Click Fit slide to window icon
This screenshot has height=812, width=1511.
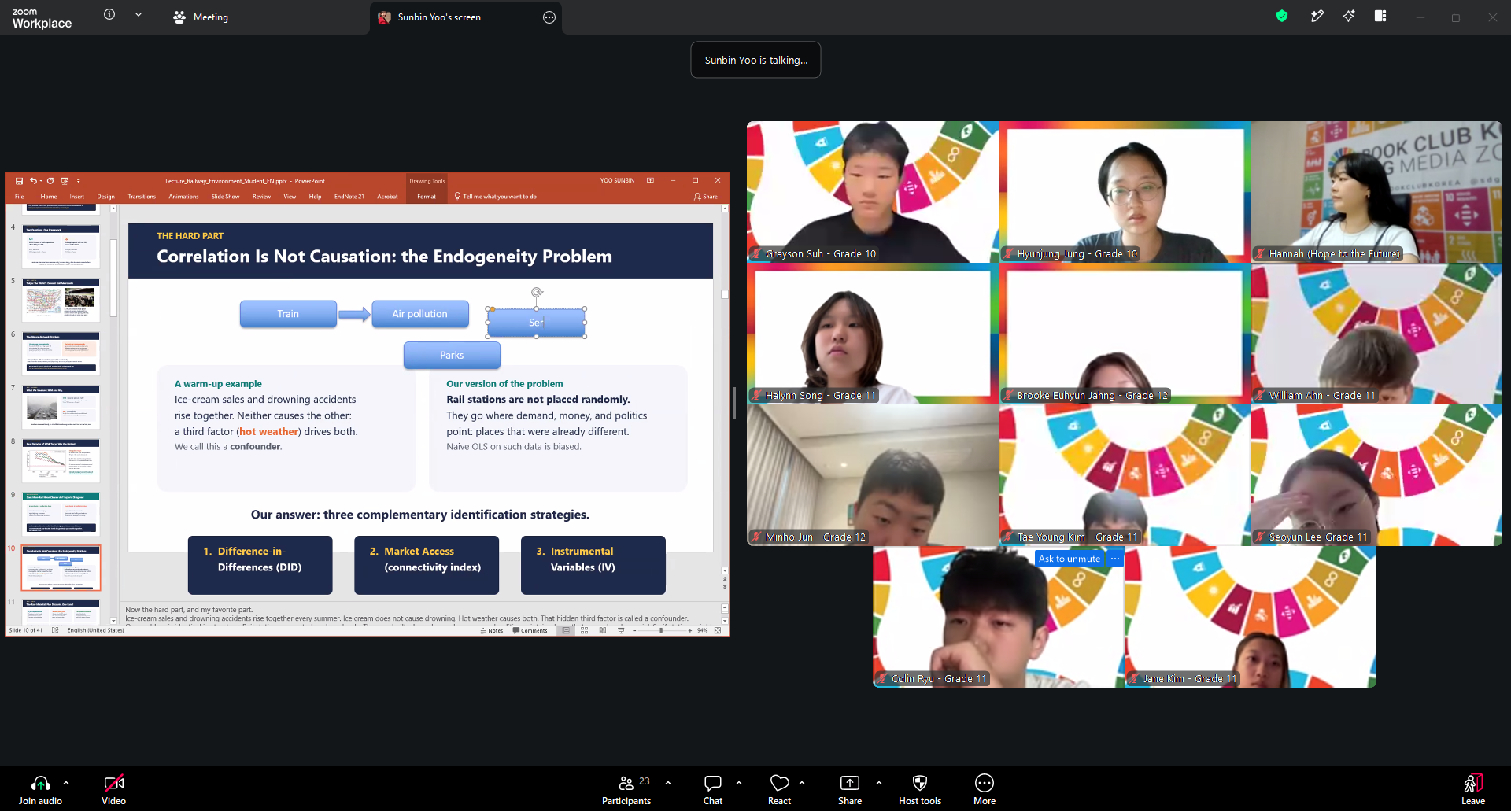pyautogui.click(x=718, y=630)
